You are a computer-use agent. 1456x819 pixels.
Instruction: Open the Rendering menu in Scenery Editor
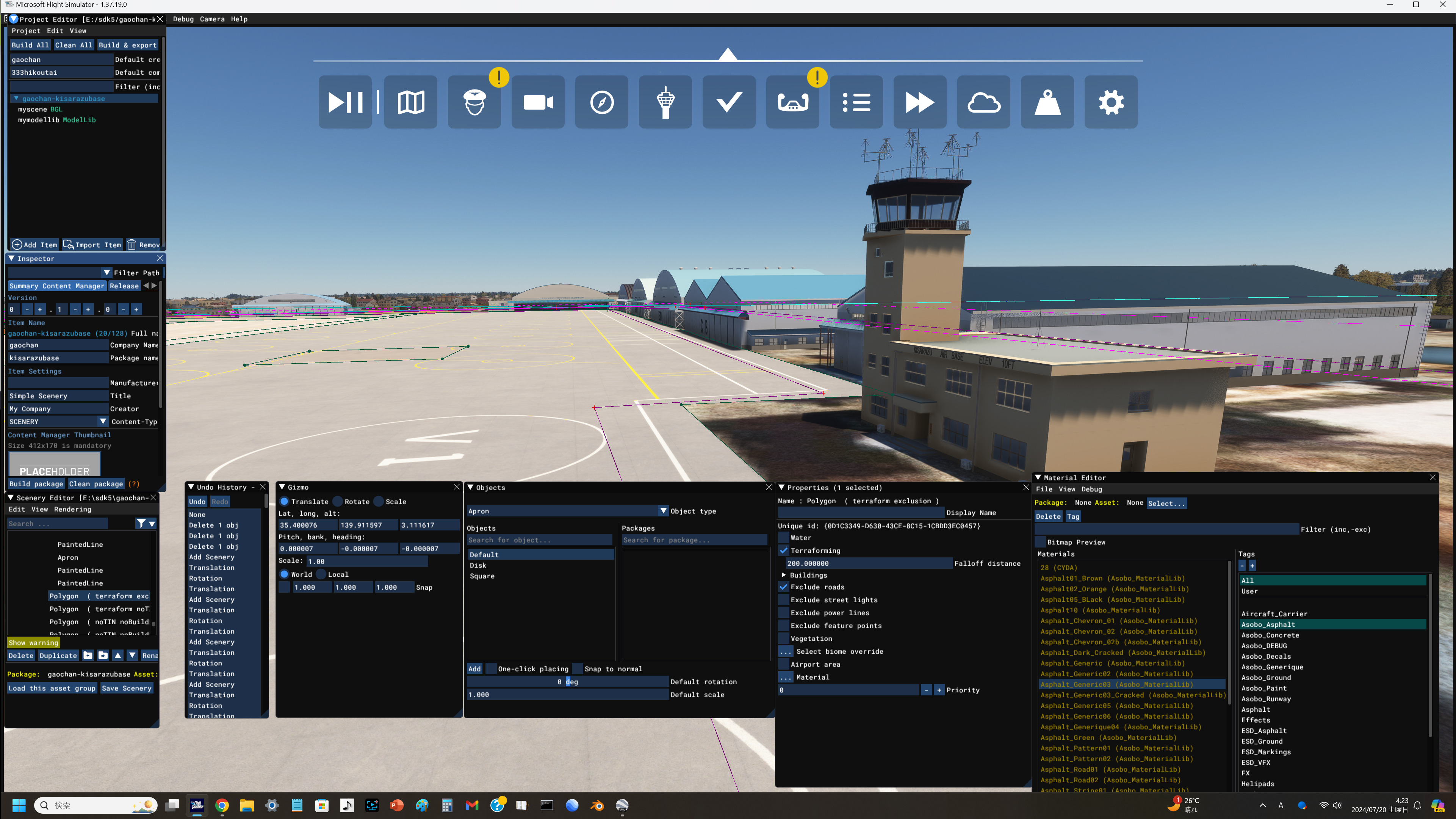point(72,510)
